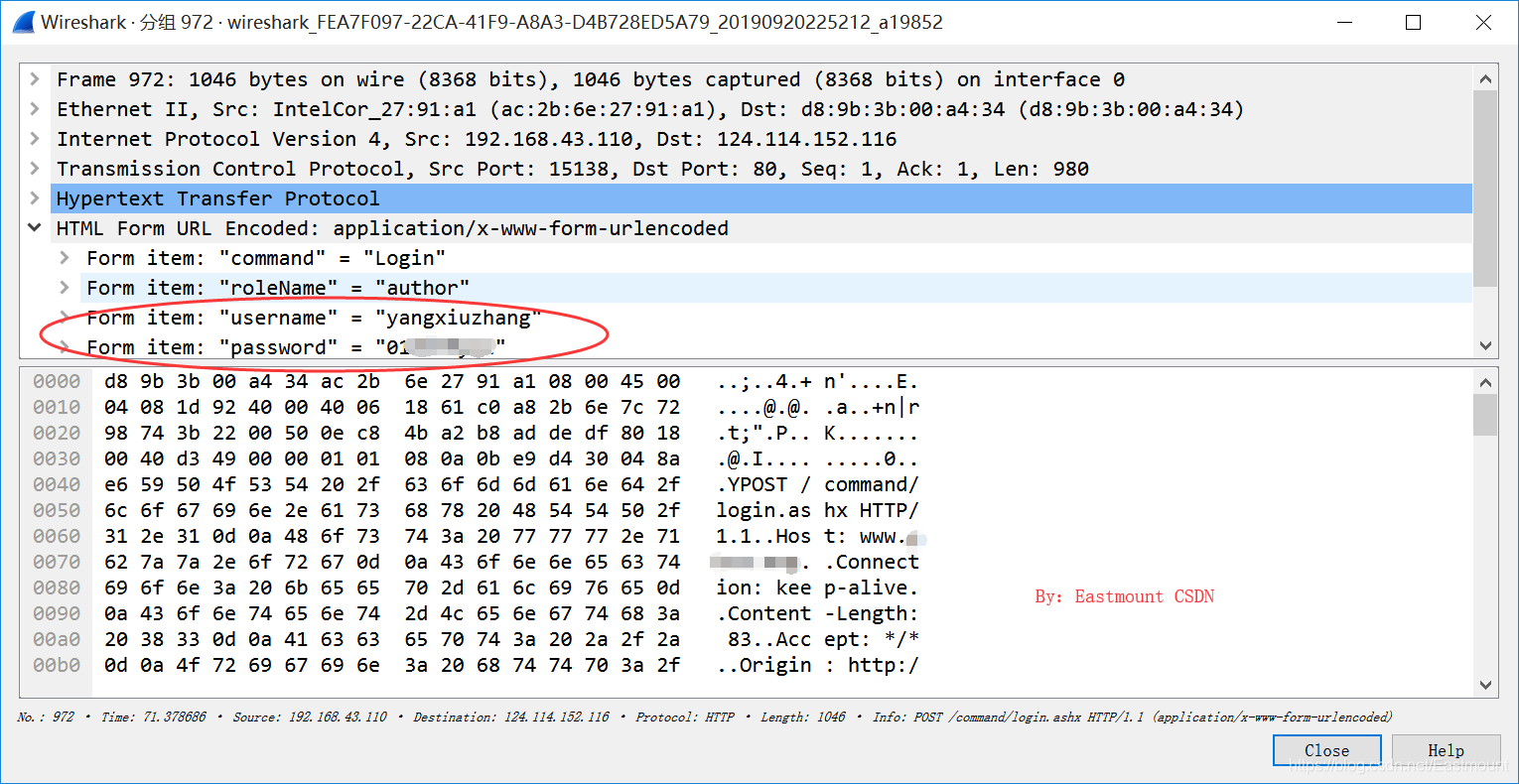Expand the Ethernet II row
The height and width of the screenshot is (784, 1519).
[x=35, y=109]
